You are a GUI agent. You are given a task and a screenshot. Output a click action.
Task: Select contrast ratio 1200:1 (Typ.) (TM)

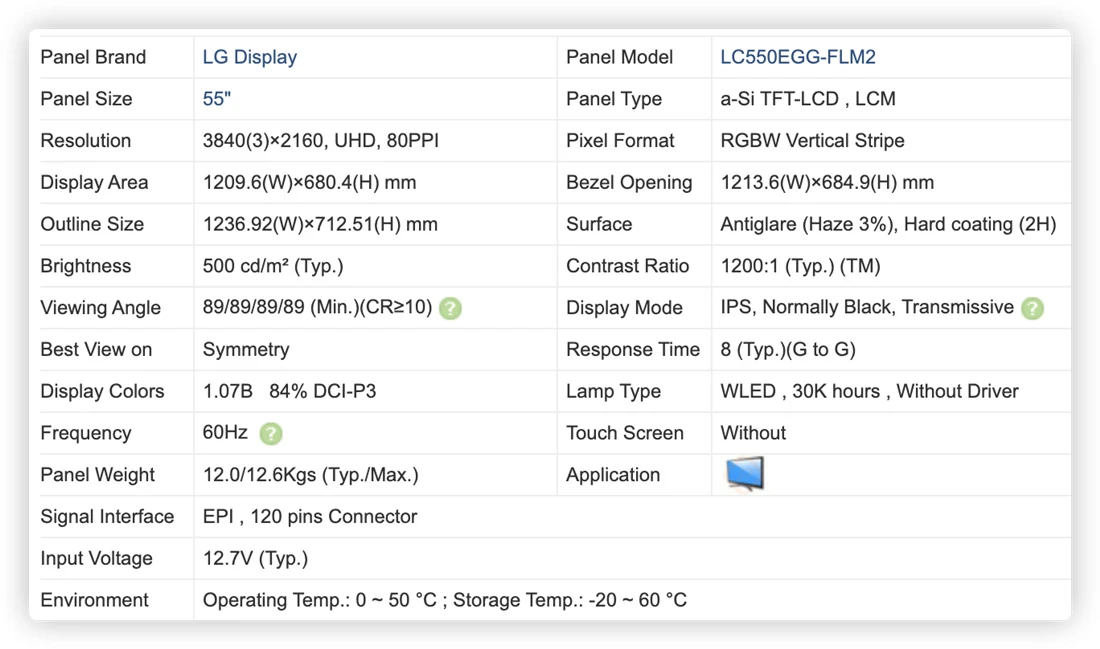pyautogui.click(x=800, y=266)
